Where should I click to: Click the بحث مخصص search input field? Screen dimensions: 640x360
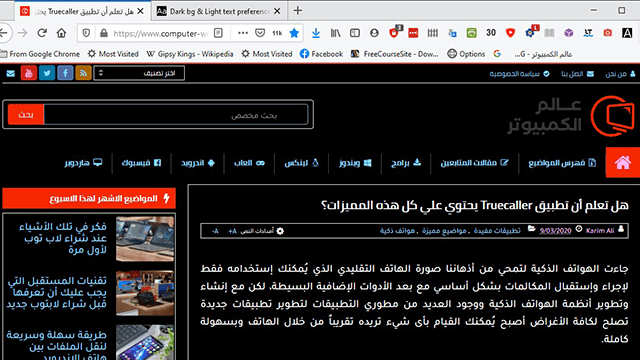coord(176,114)
